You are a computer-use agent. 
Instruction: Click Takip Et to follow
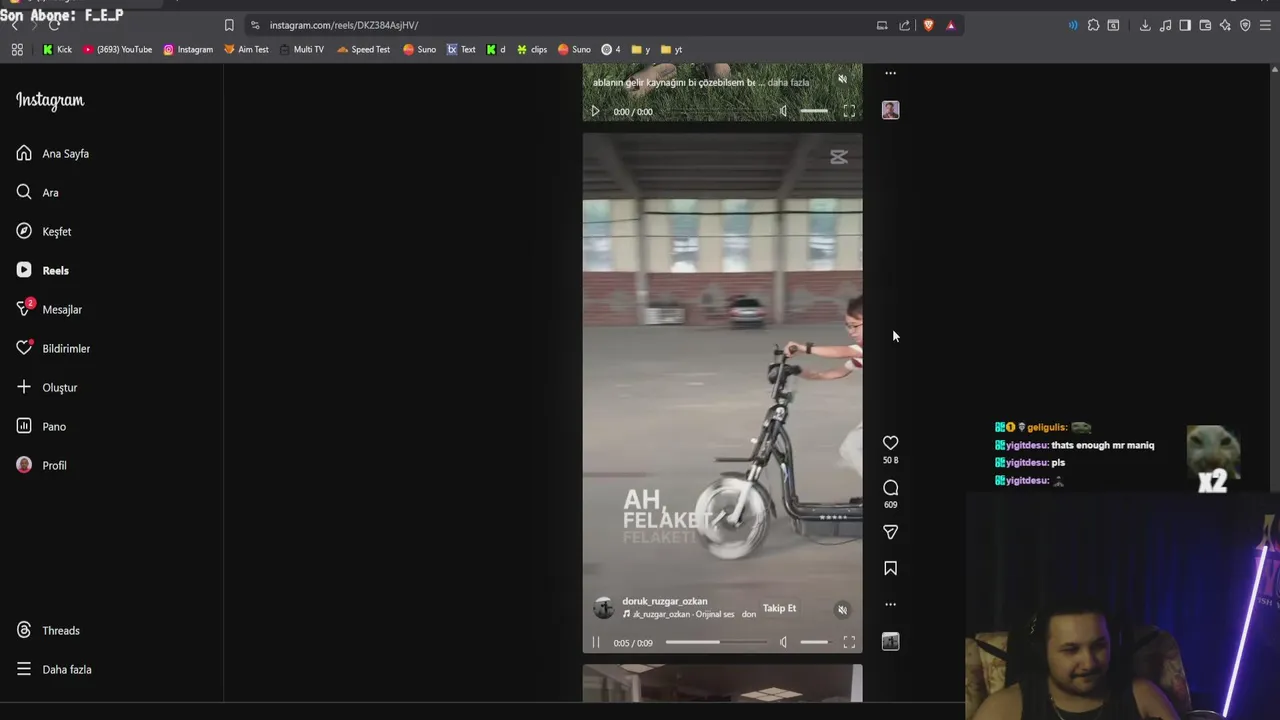780,608
